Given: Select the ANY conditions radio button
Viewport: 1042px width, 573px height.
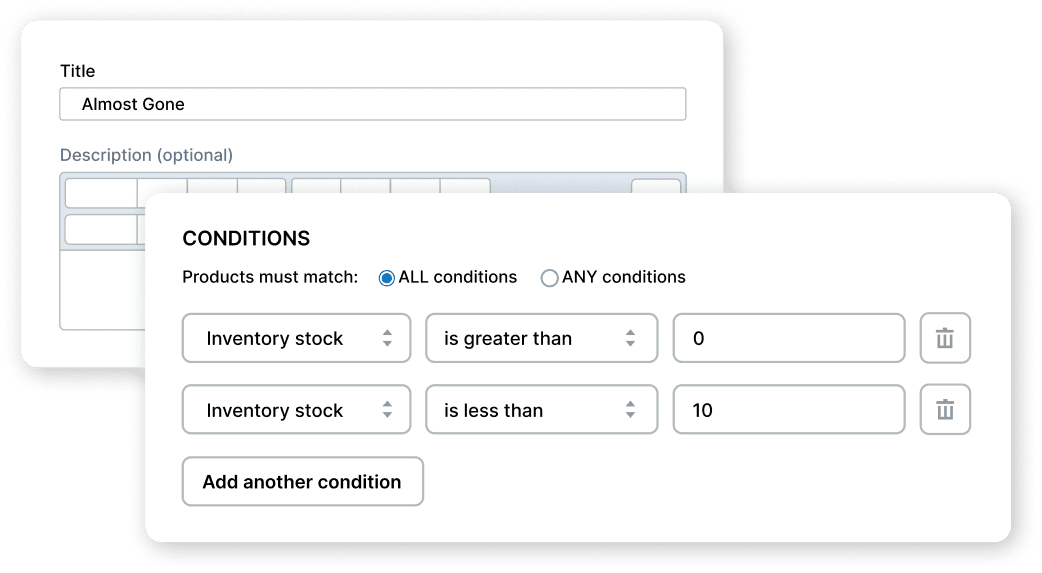Looking at the screenshot, I should 549,278.
